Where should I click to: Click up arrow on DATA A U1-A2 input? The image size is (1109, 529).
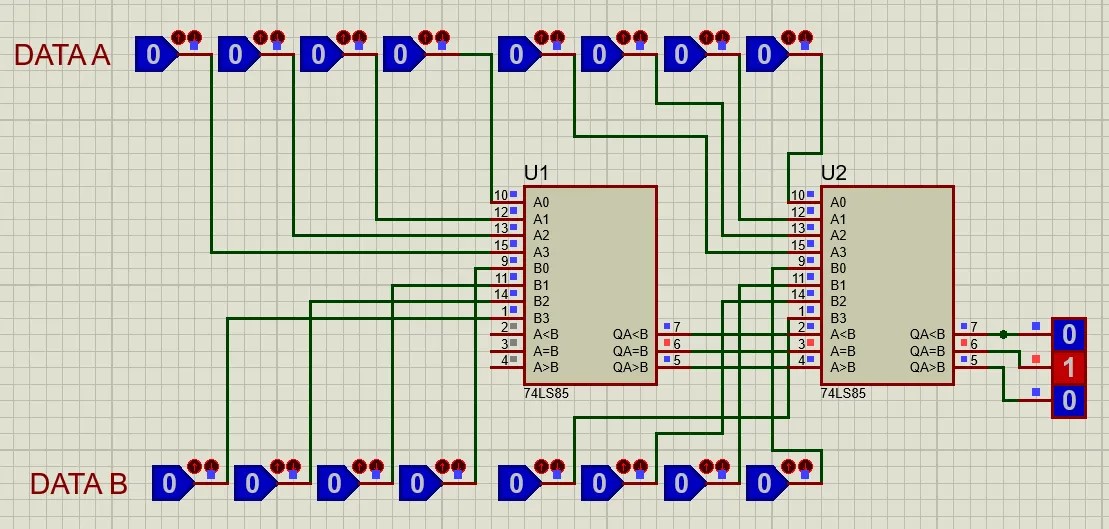(x=262, y=37)
